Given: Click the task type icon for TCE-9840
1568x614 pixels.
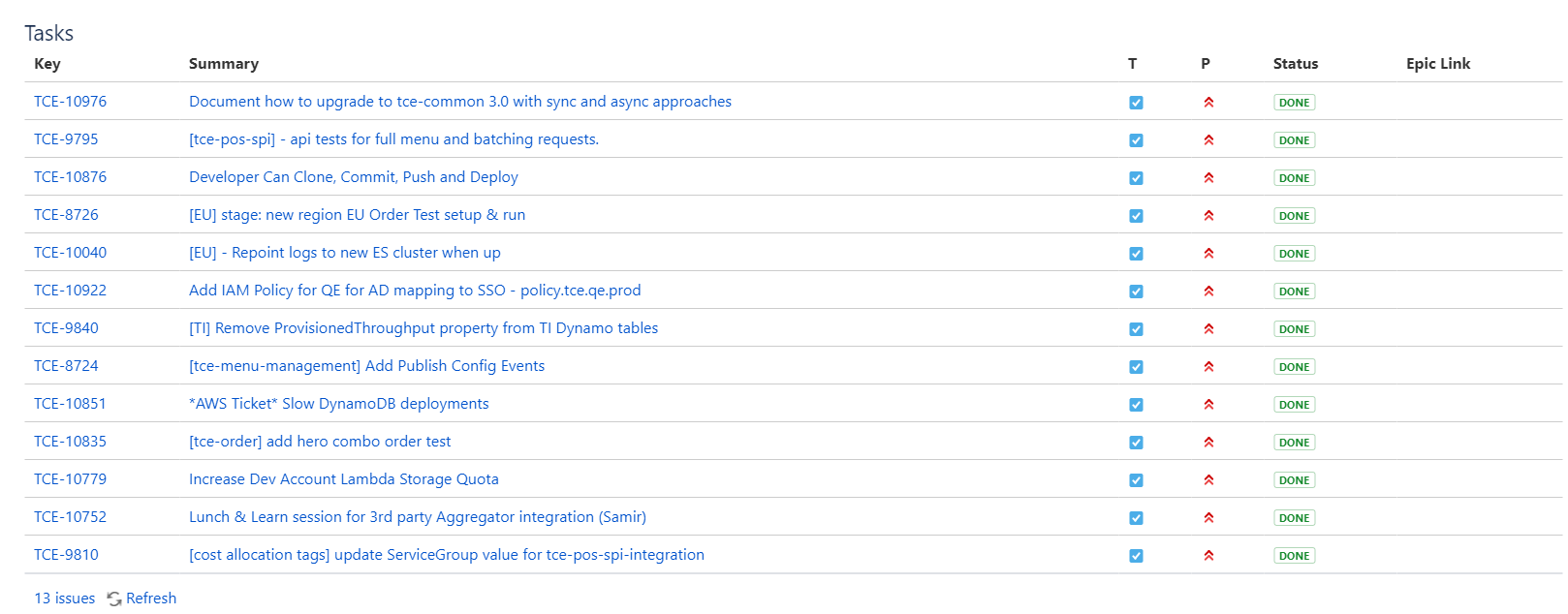Looking at the screenshot, I should click(1136, 329).
